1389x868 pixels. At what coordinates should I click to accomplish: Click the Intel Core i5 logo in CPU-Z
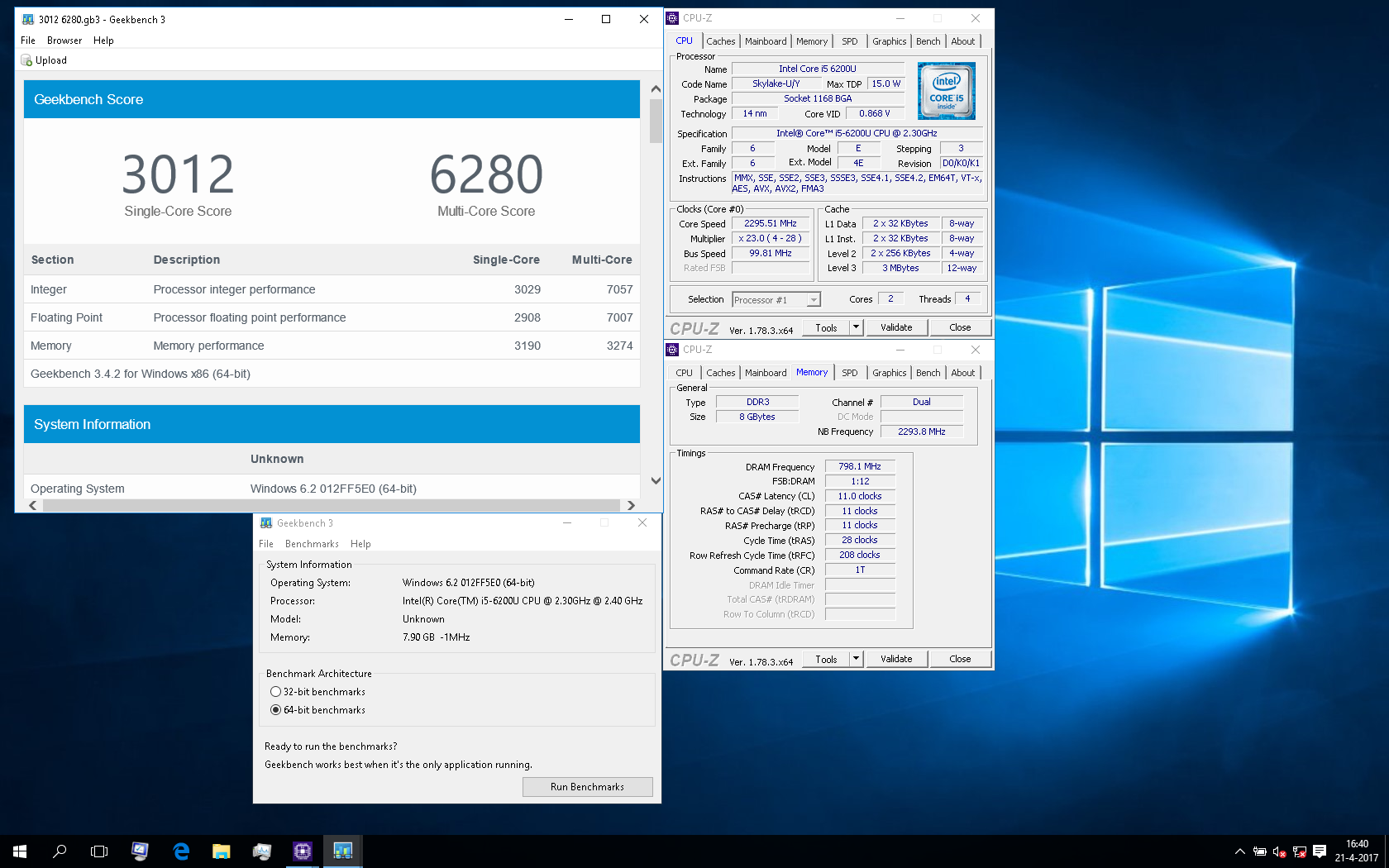pos(946,91)
